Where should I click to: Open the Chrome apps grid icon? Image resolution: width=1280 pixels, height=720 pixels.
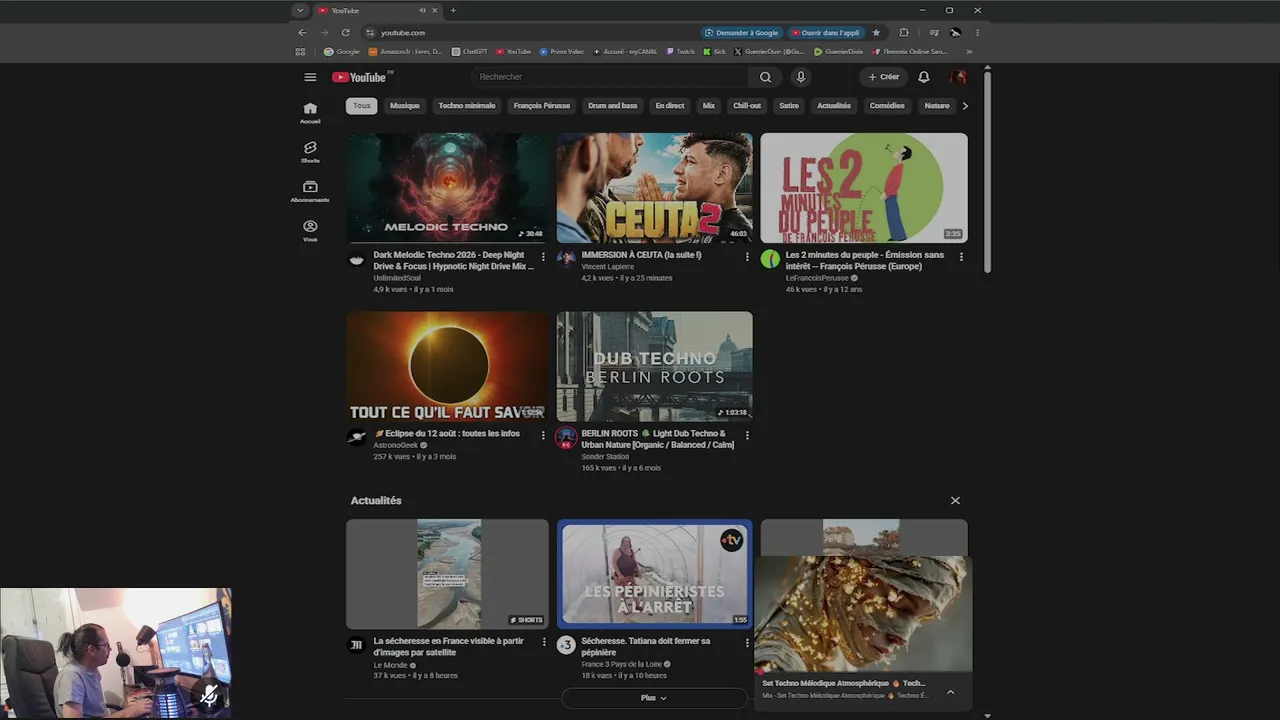[x=300, y=51]
